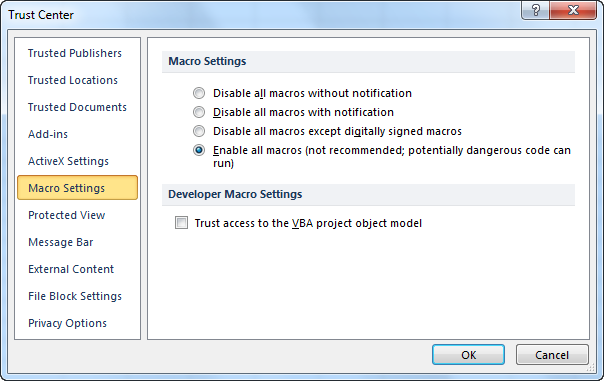The image size is (604, 381).
Task: Select the Macro Settings category
Action: [77, 188]
